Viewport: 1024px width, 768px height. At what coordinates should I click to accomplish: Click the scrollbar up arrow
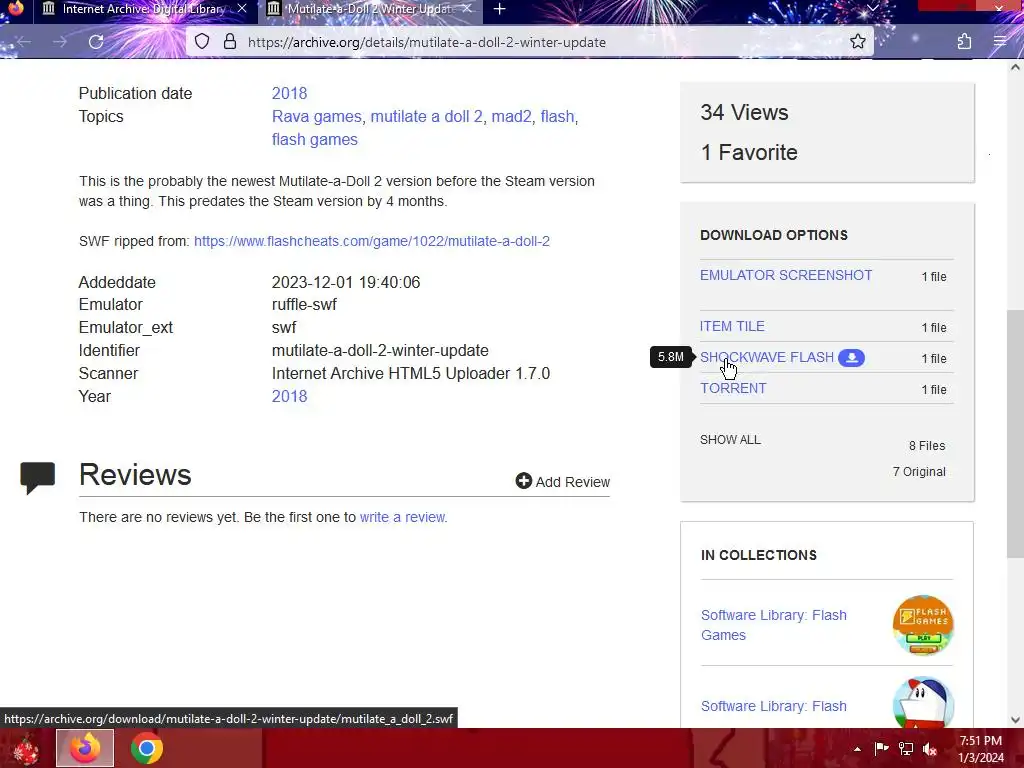[1015, 67]
